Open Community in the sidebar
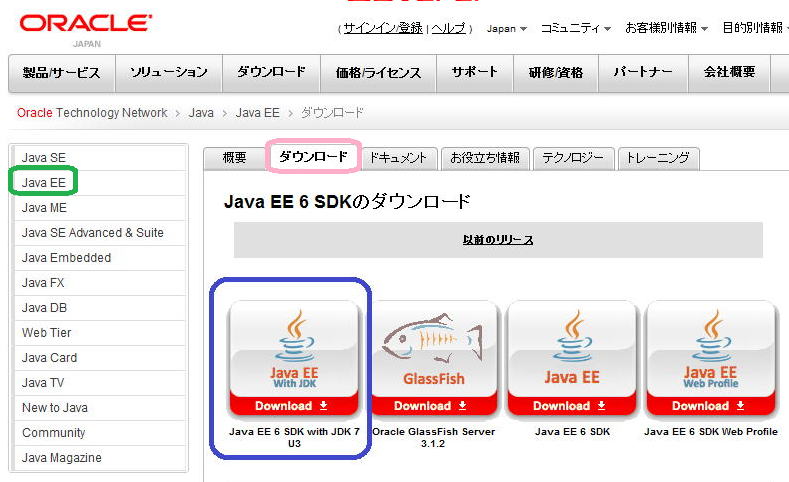 (100, 433)
